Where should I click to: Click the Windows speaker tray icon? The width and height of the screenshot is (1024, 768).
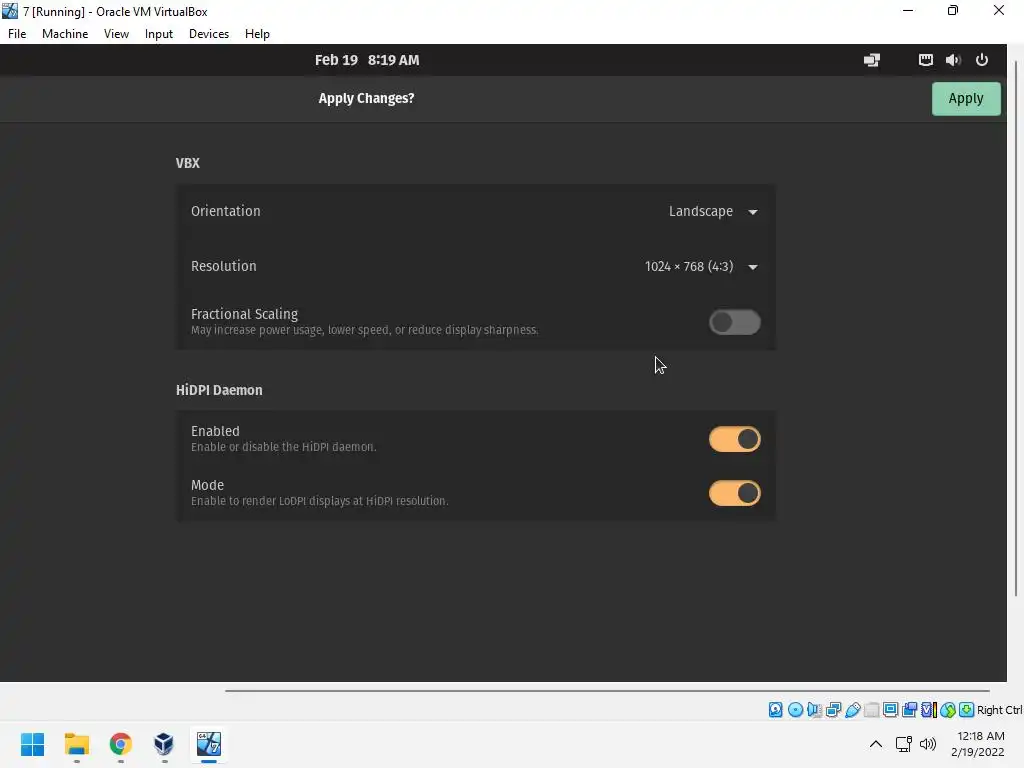[927, 744]
